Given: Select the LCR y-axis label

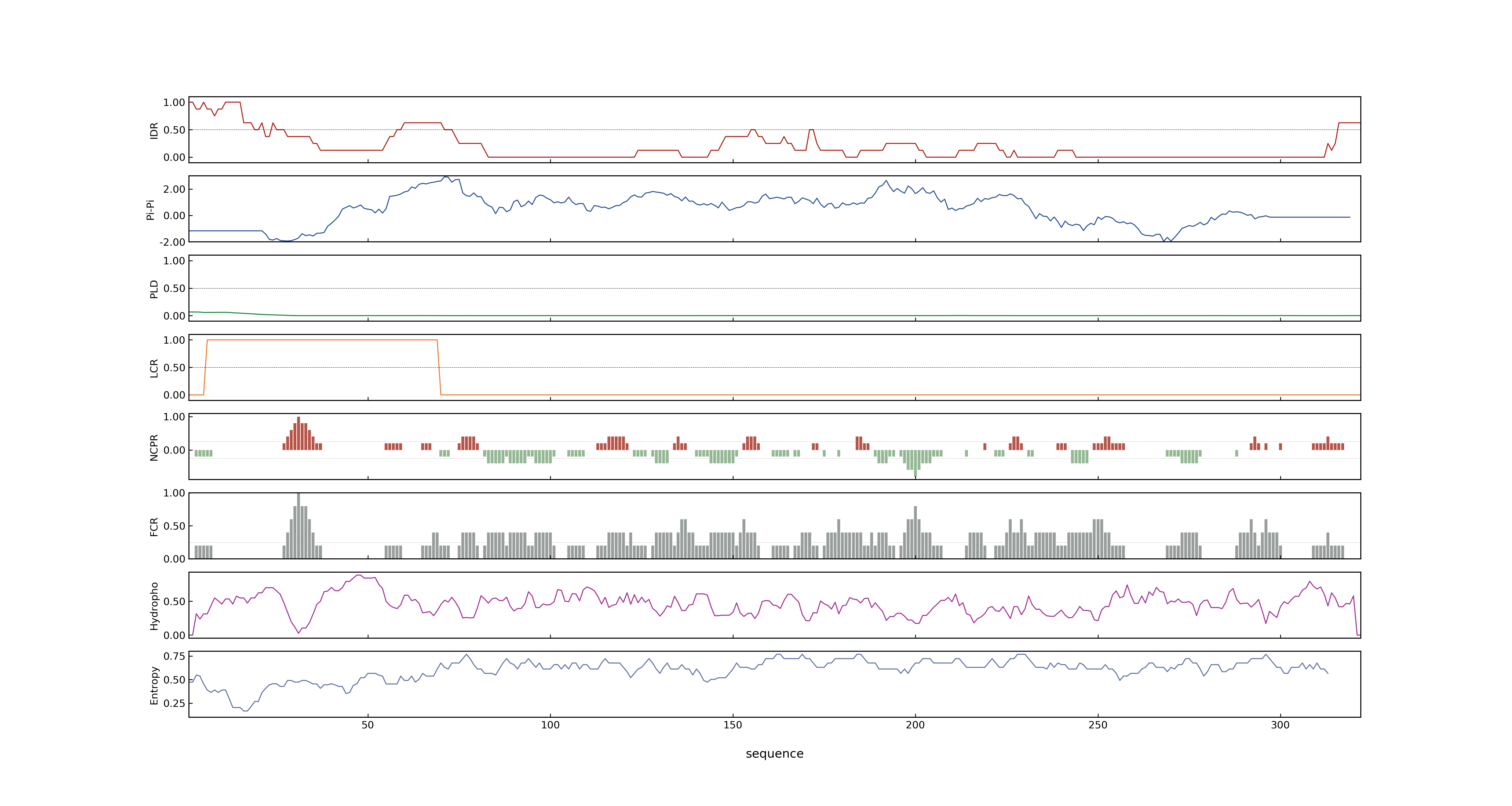Looking at the screenshot, I should coord(154,368).
